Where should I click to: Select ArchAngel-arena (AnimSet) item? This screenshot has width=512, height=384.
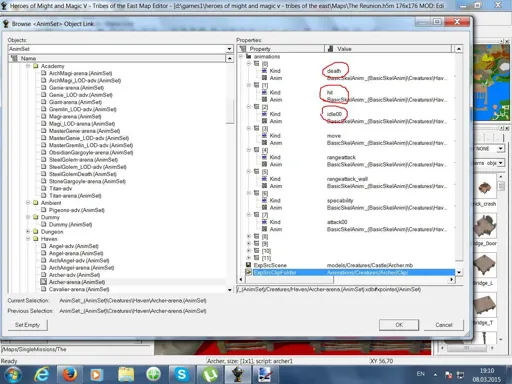pos(81,268)
